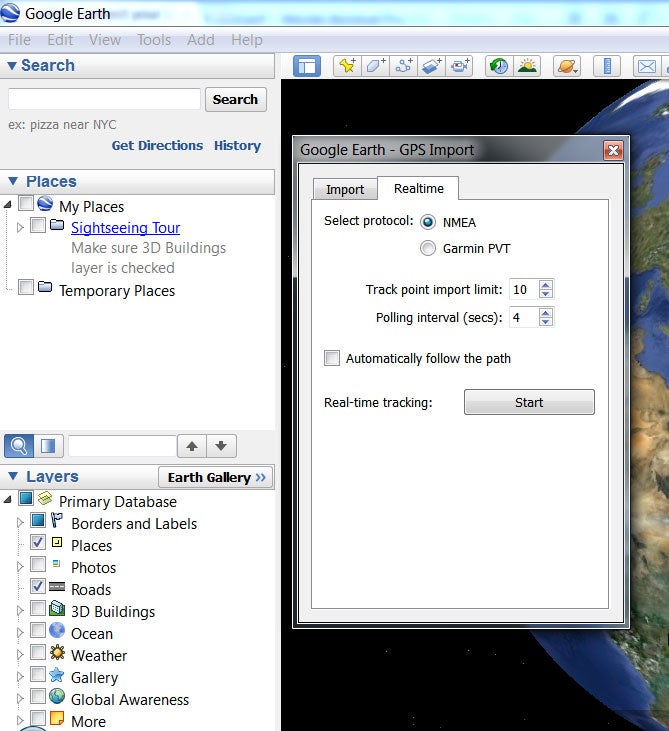Expand the Photos layer node
This screenshot has height=731, width=669.
click(x=20, y=566)
